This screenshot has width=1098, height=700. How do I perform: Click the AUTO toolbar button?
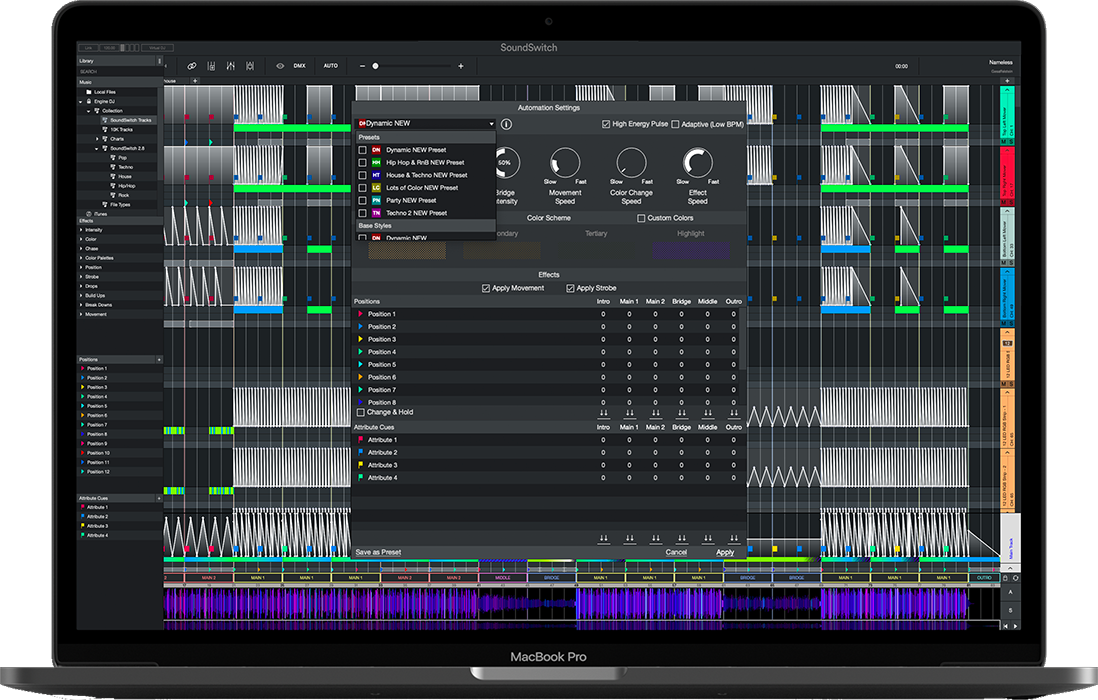(331, 66)
